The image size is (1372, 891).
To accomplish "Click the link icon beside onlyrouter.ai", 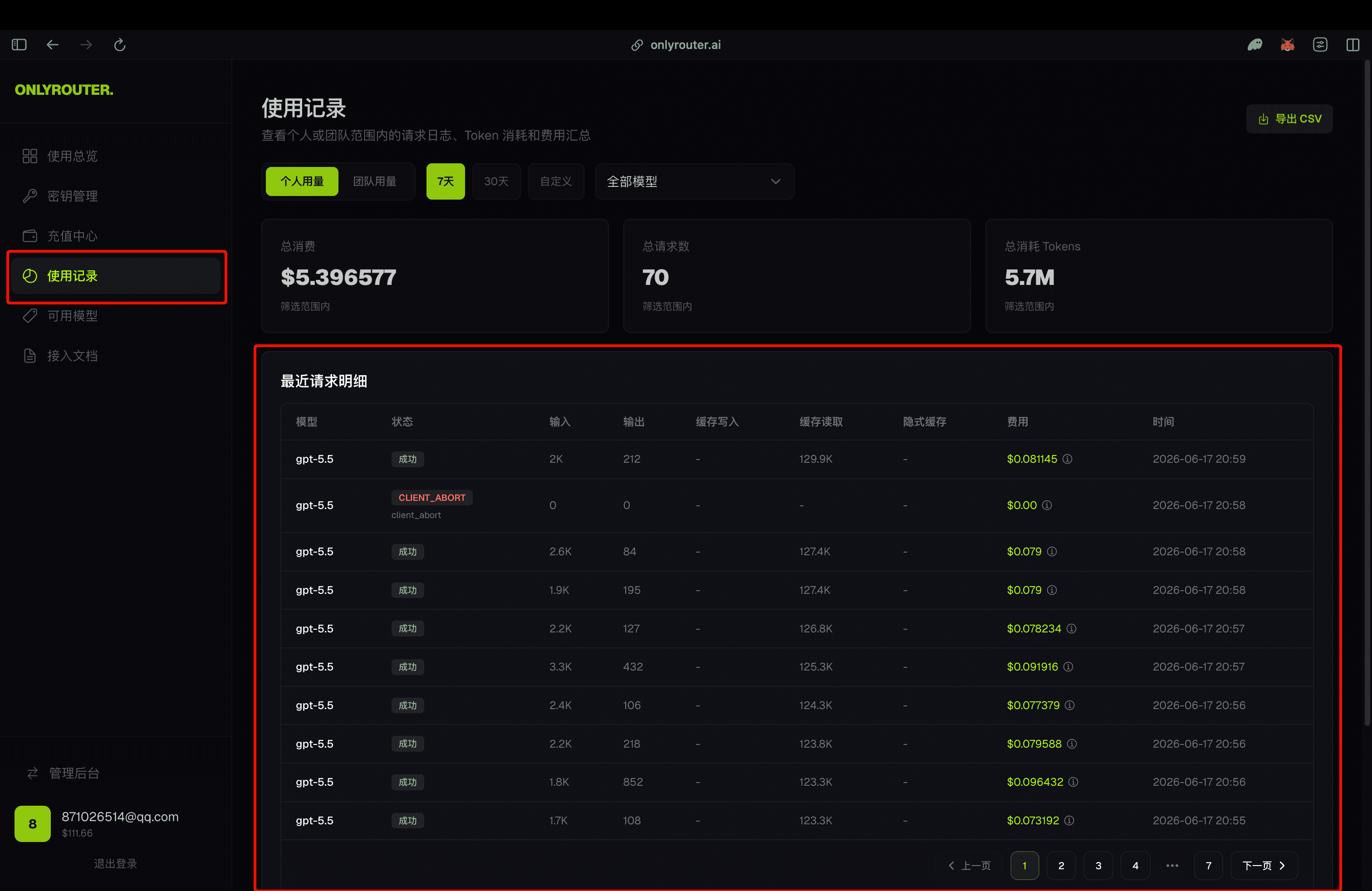I will click(637, 45).
